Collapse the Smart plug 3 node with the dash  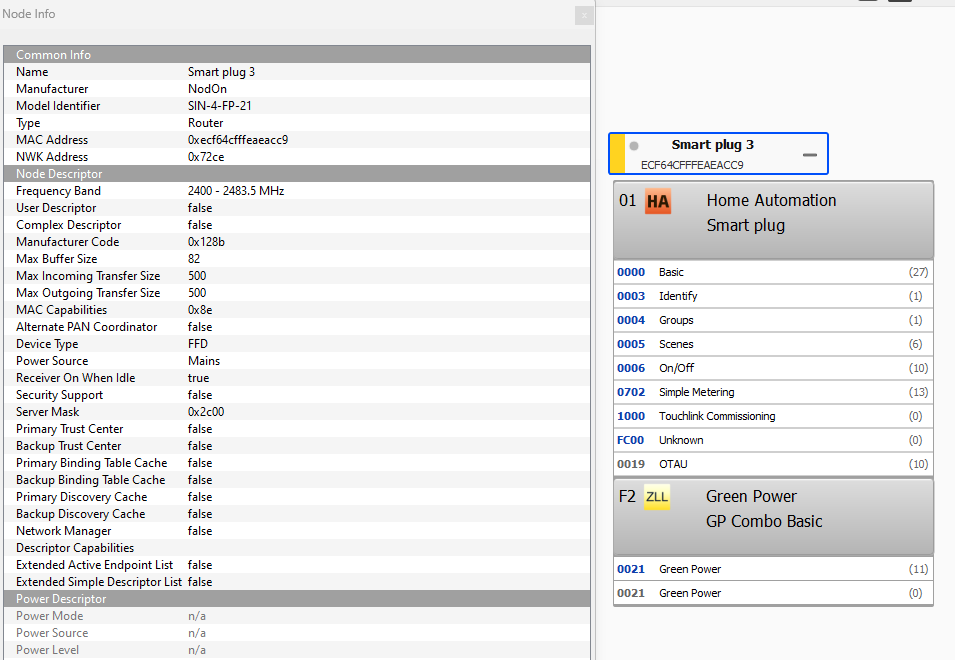click(x=809, y=155)
